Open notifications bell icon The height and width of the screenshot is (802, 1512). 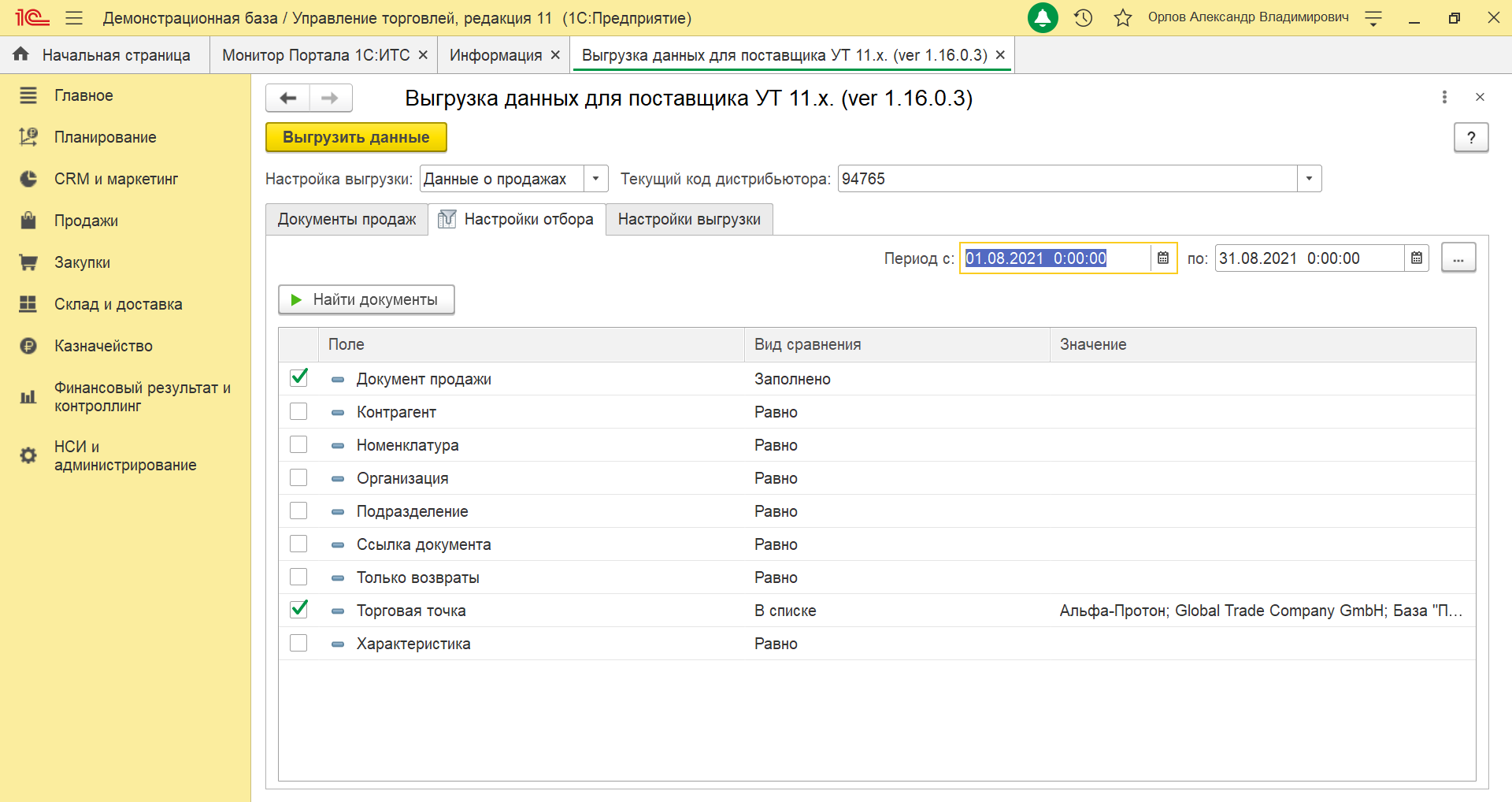coord(1043,17)
